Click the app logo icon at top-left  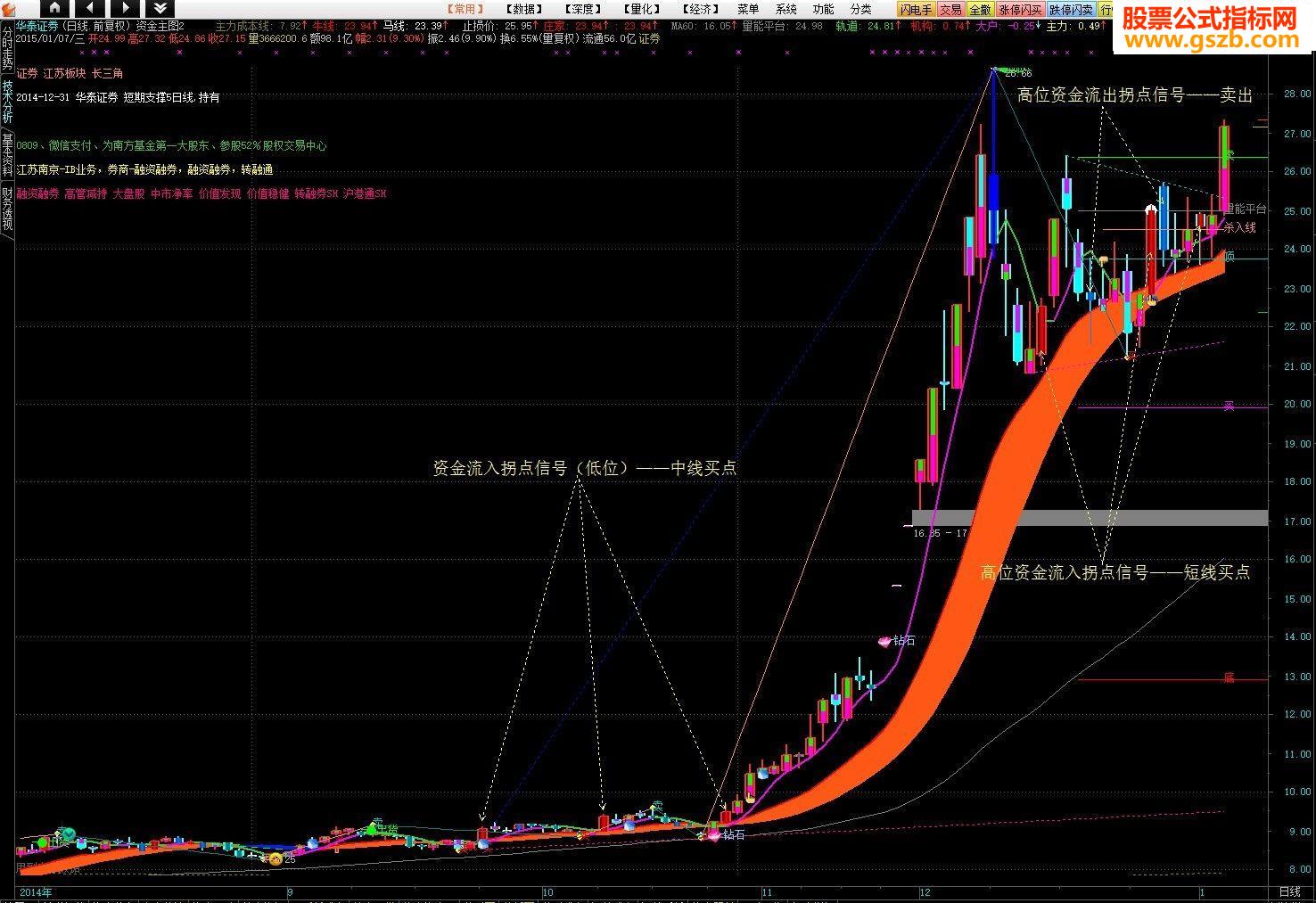[x=7, y=9]
